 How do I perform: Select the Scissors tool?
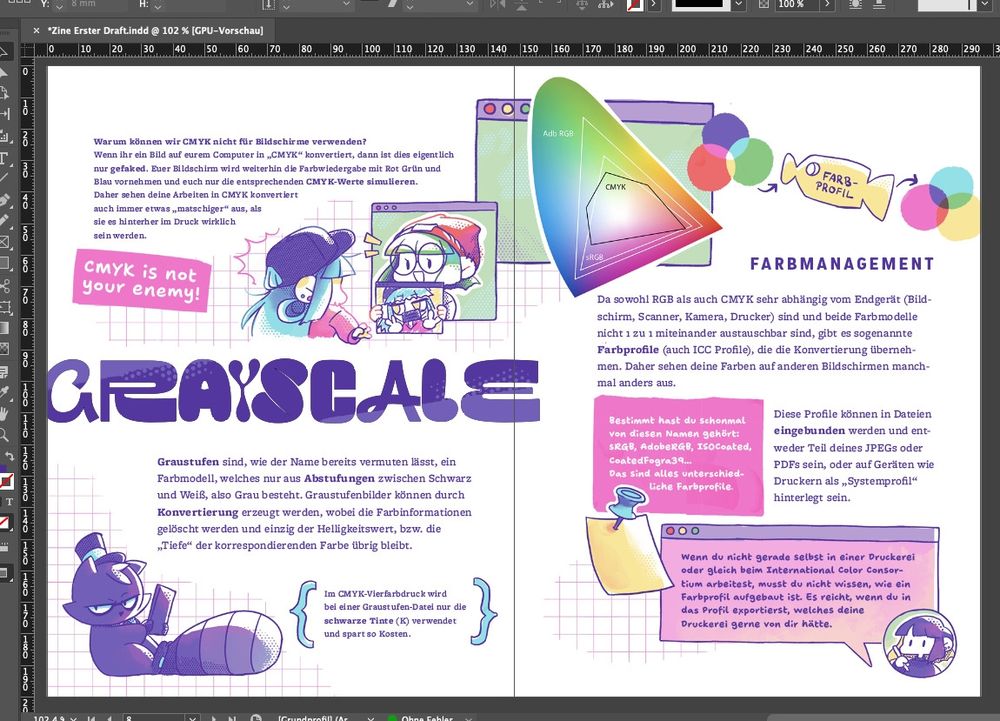click(7, 285)
